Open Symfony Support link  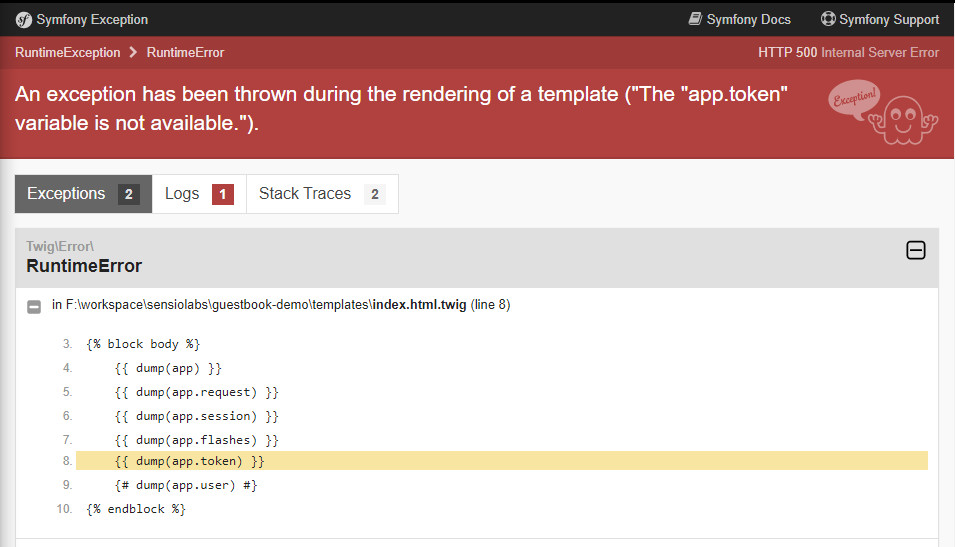click(x=880, y=19)
